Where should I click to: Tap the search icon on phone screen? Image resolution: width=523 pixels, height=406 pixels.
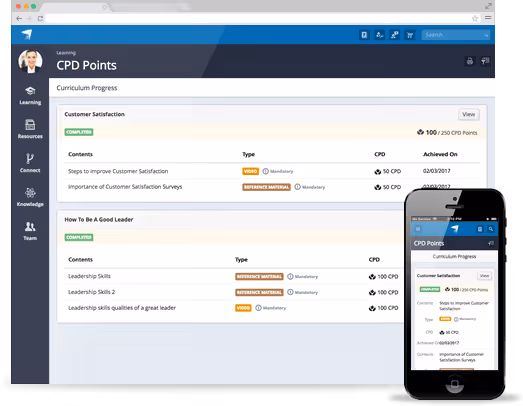pos(491,229)
